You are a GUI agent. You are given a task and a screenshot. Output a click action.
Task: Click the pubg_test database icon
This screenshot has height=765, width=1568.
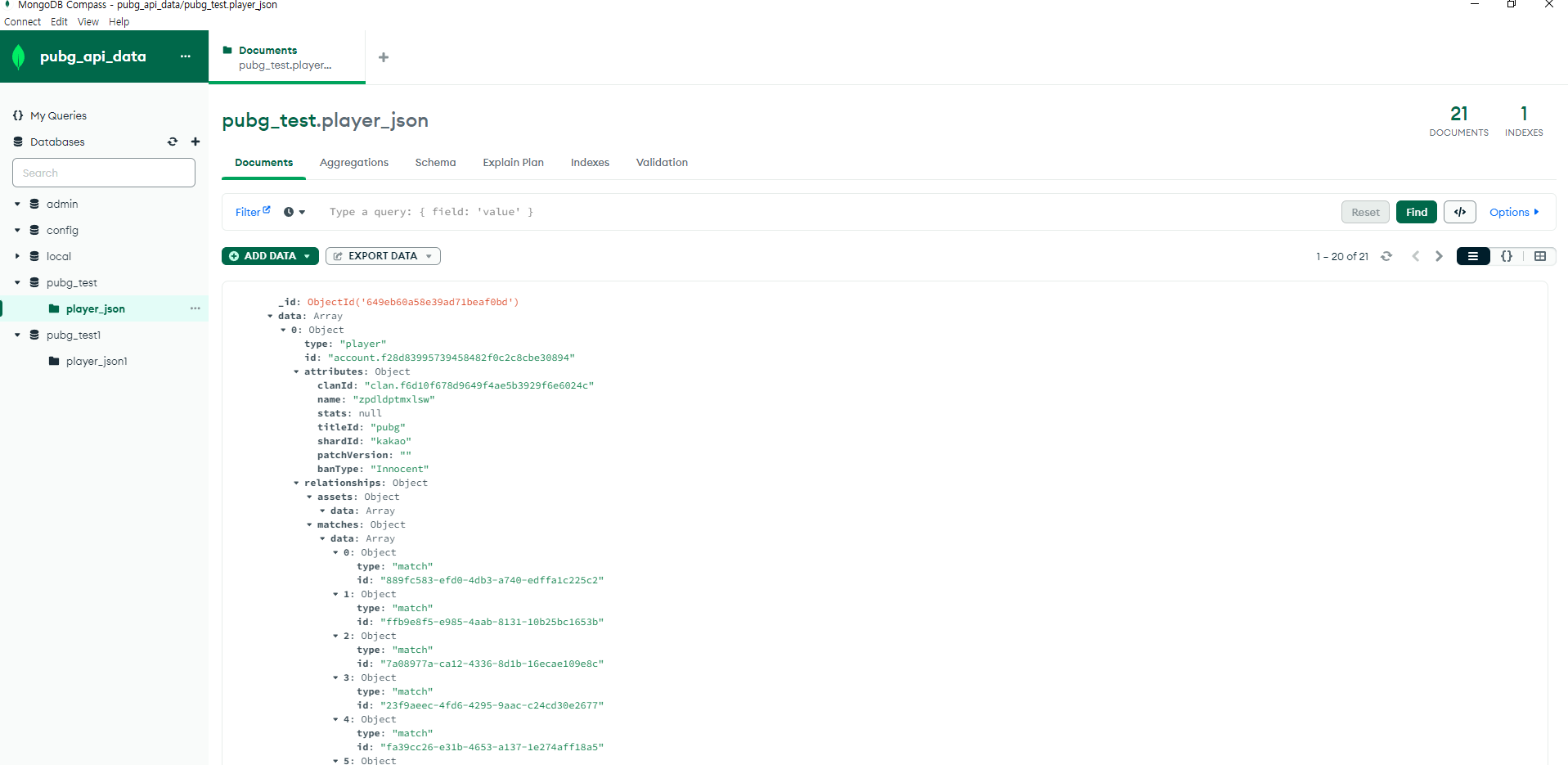pos(34,282)
